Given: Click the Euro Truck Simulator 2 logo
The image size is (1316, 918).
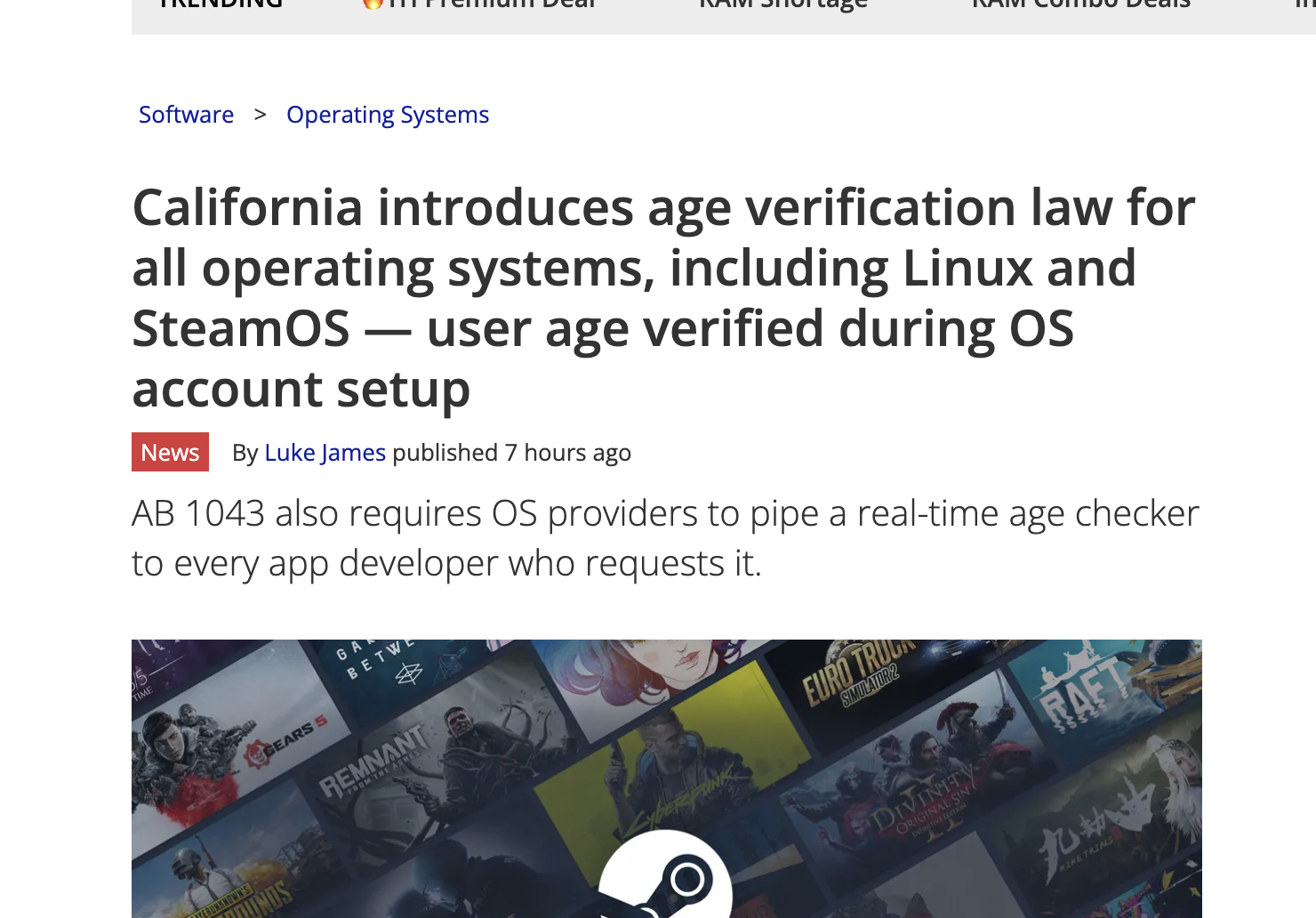Looking at the screenshot, I should tap(854, 674).
